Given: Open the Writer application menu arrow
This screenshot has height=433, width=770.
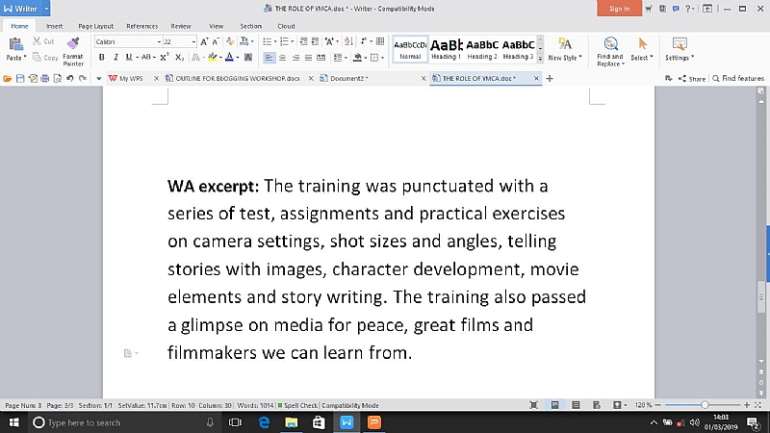Looking at the screenshot, I should [46, 9].
